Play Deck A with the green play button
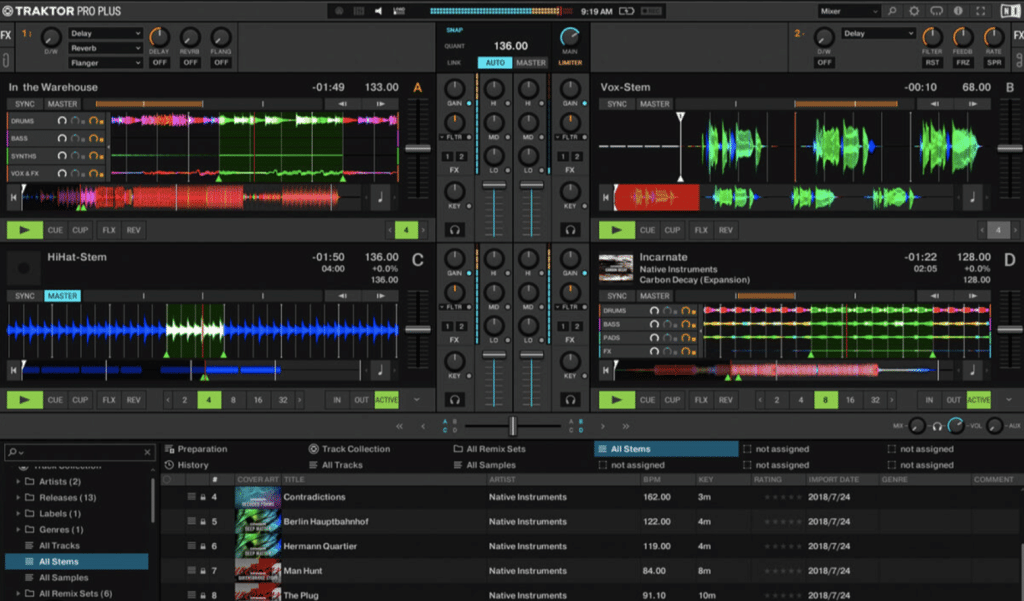 click(x=25, y=230)
